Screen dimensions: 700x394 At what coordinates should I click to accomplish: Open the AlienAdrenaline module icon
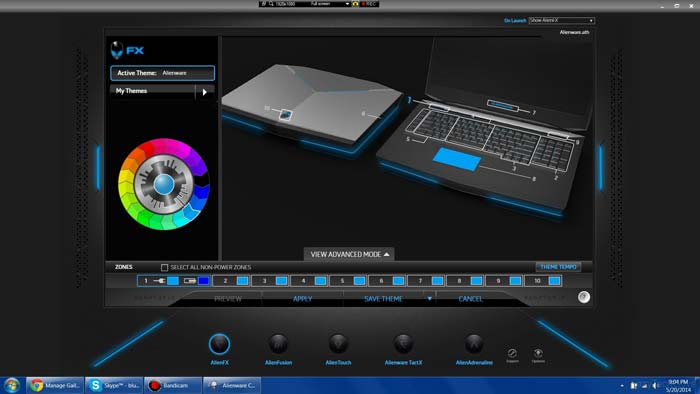(474, 344)
